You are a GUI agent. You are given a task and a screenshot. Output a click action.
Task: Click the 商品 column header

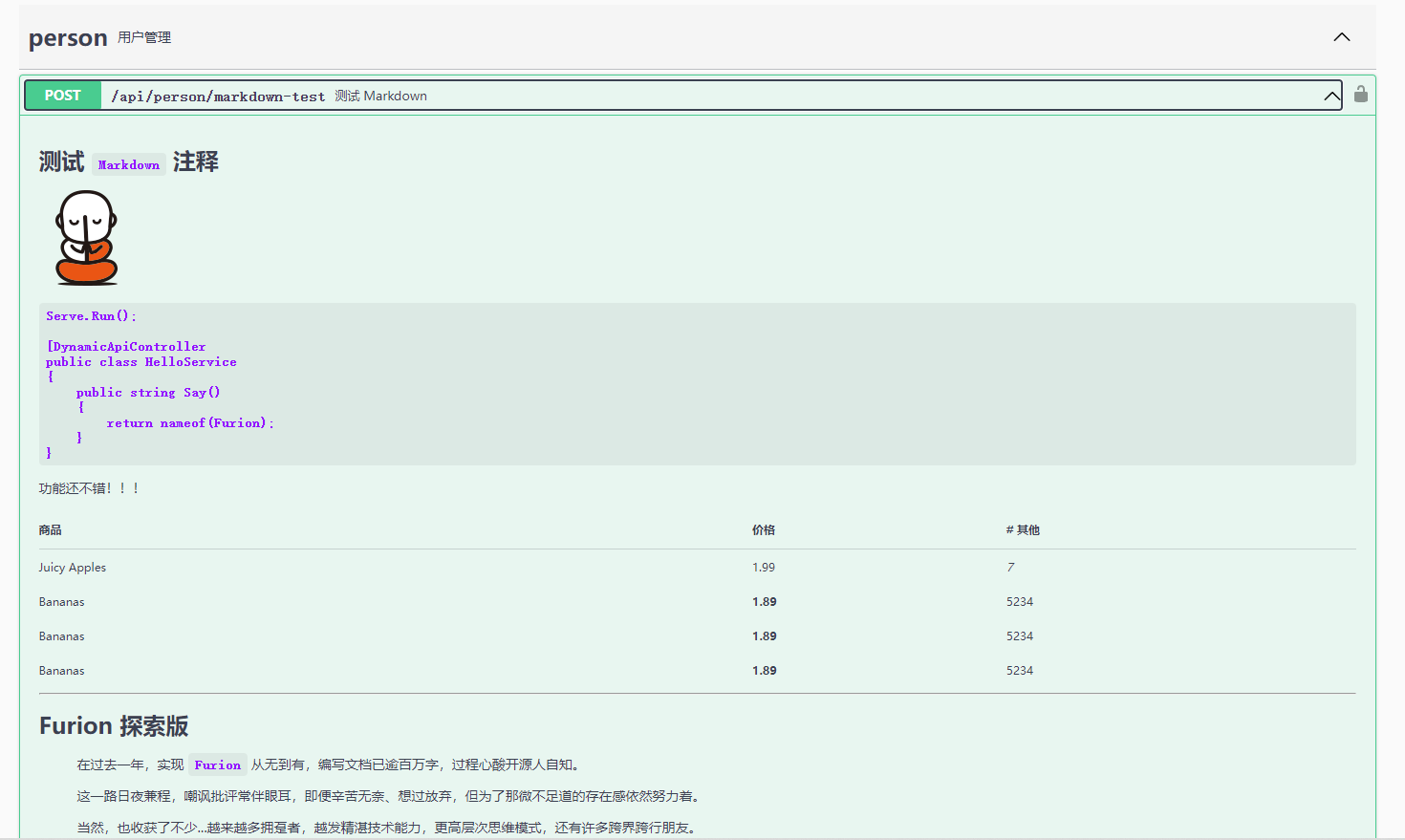coord(51,530)
